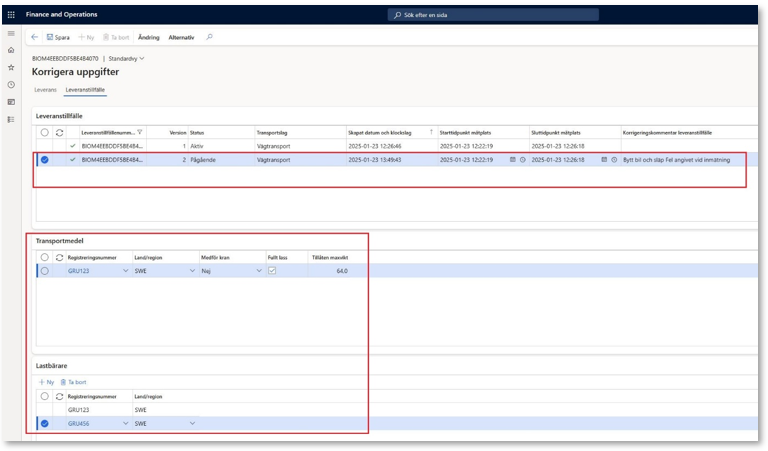Open Standardvy view selector dropdown
Screen dimensions: 768x451
coord(124,59)
